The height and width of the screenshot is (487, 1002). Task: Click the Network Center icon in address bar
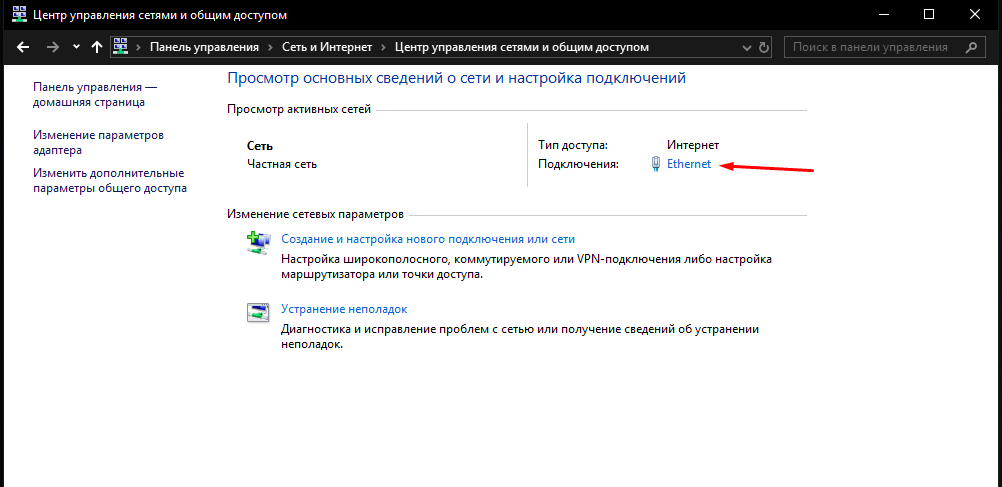(121, 47)
